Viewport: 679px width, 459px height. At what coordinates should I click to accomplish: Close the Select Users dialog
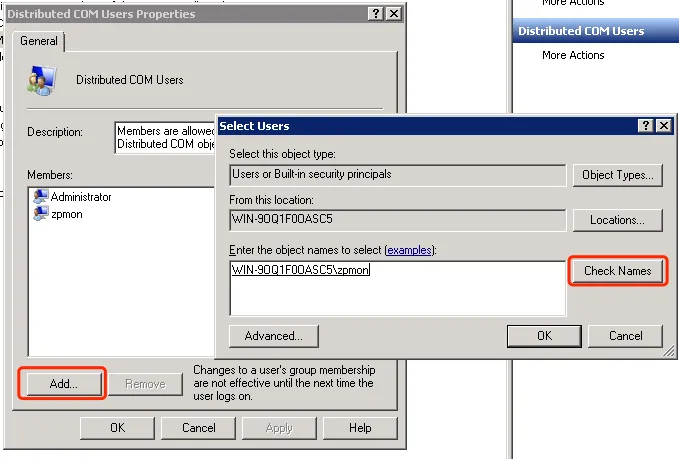(x=663, y=126)
